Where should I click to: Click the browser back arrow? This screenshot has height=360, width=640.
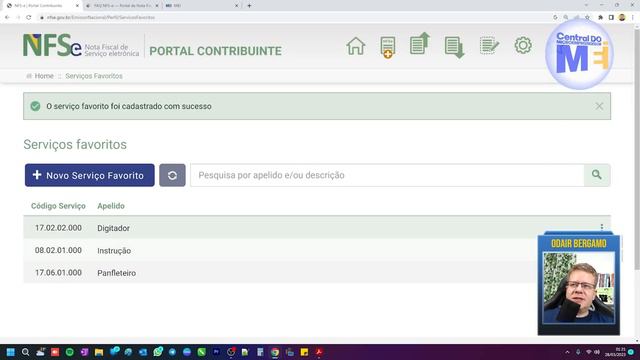pos(7,18)
